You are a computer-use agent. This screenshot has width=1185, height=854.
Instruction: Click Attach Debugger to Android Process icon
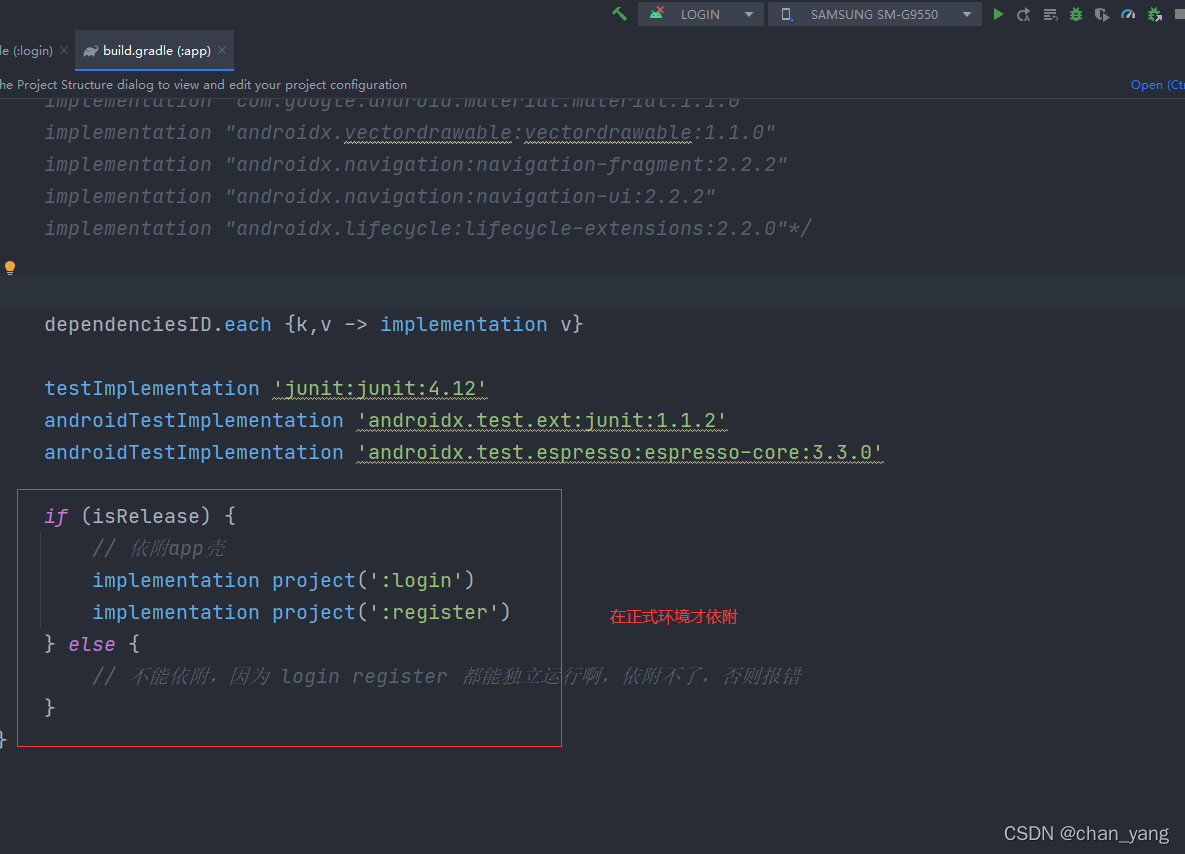tap(1155, 14)
